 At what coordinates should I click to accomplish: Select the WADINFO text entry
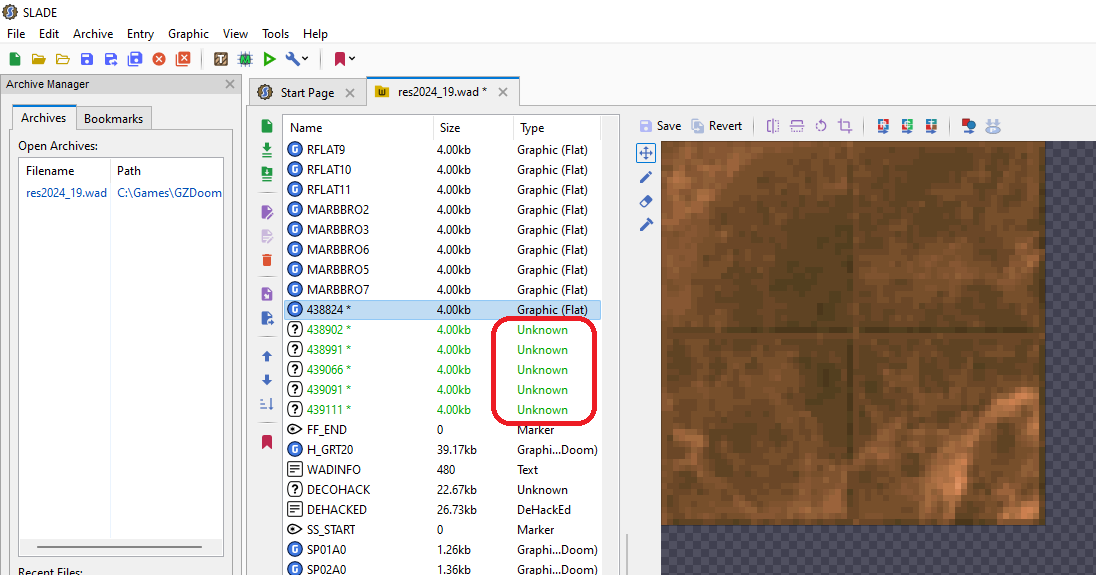coord(442,470)
